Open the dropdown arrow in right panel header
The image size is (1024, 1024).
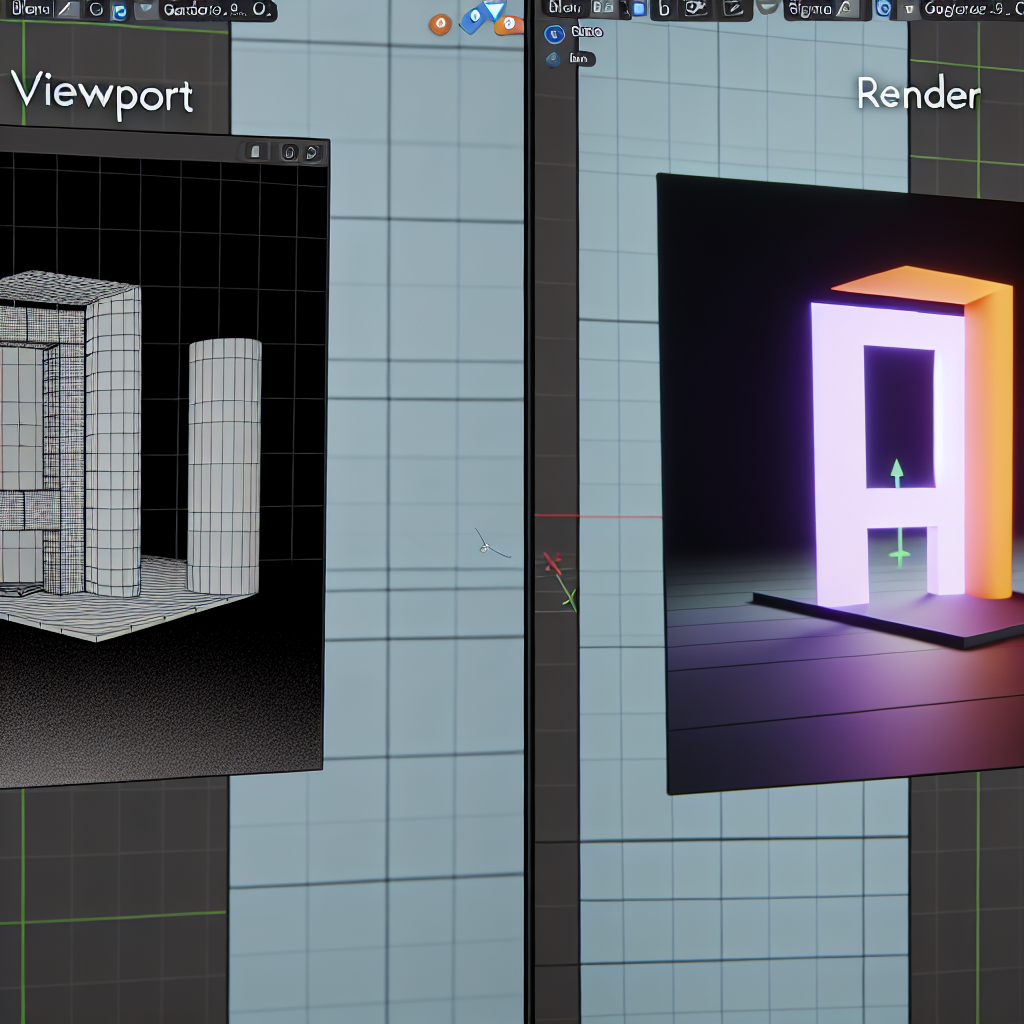908,11
